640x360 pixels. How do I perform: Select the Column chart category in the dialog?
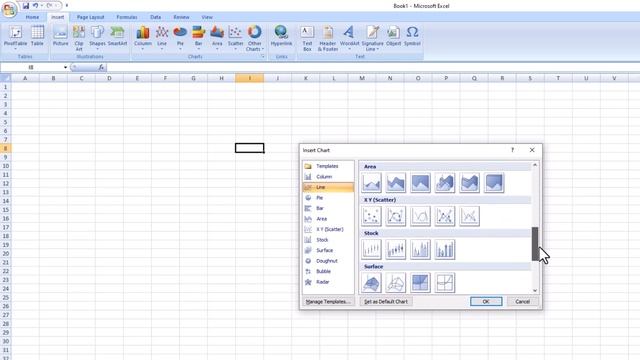[328, 177]
